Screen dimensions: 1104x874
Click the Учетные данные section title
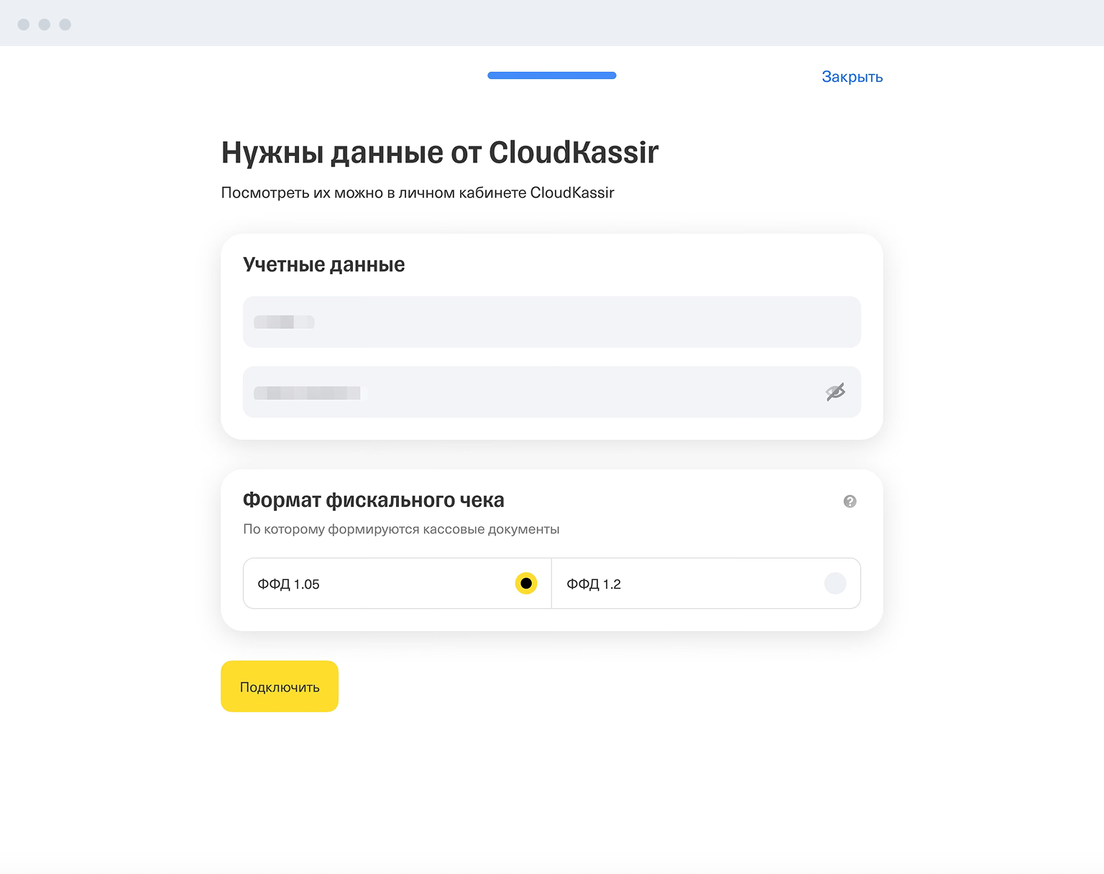[x=324, y=264]
